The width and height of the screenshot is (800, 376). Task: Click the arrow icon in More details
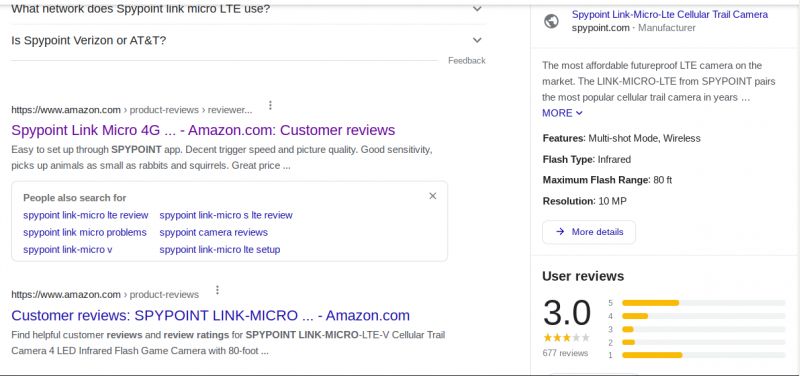(x=560, y=232)
